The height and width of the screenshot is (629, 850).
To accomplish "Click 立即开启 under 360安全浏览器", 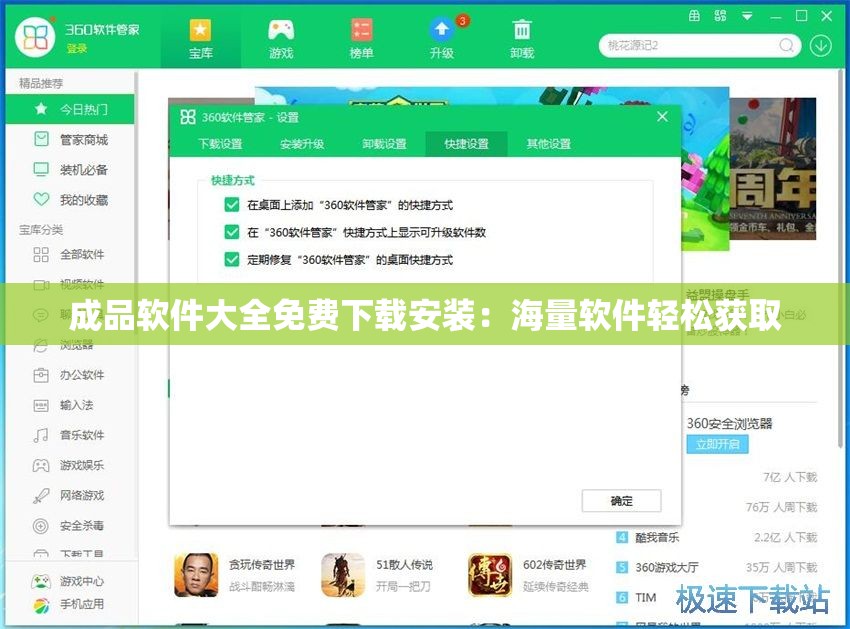I will [x=718, y=444].
